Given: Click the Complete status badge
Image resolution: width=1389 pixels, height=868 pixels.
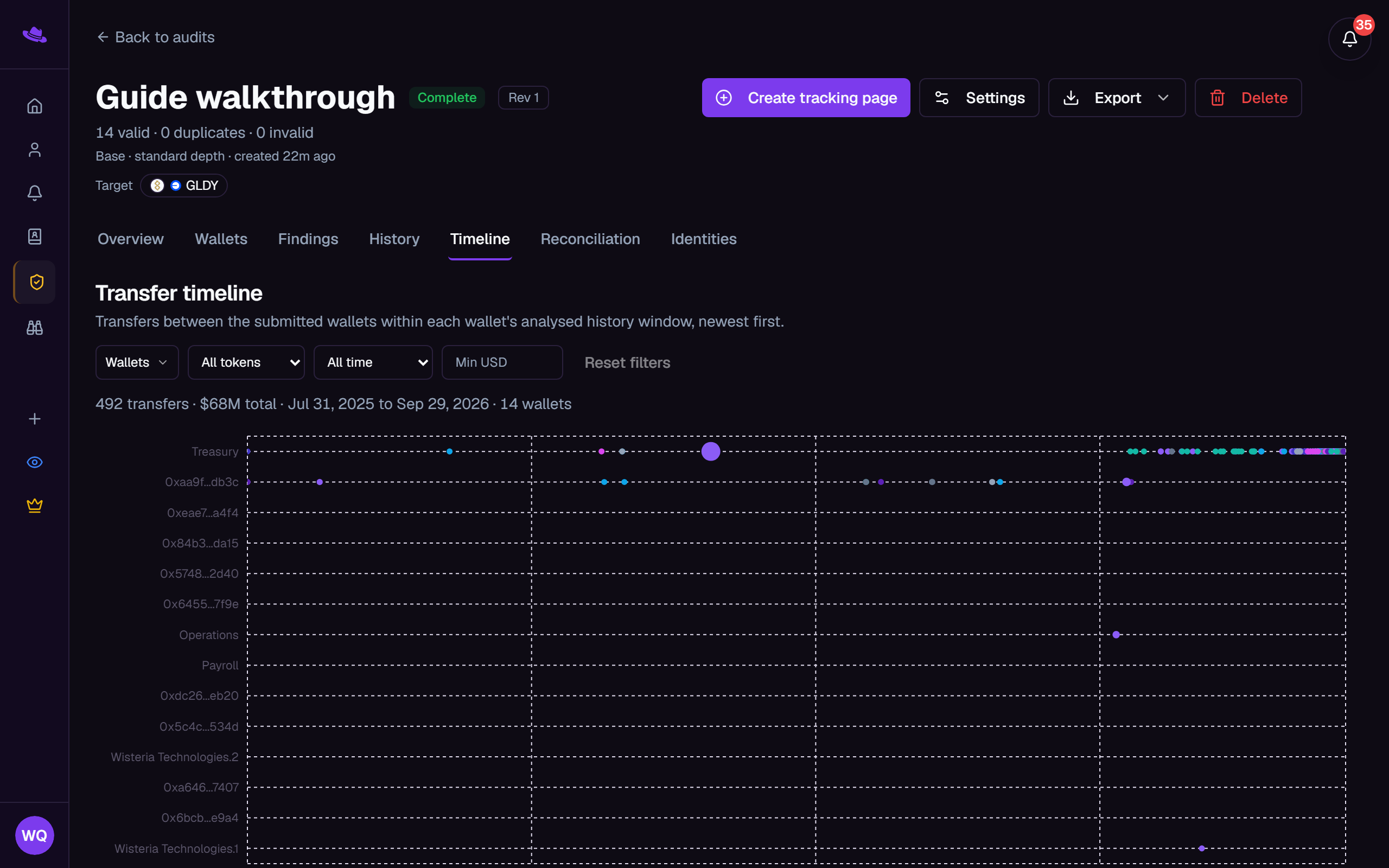Looking at the screenshot, I should (x=447, y=98).
